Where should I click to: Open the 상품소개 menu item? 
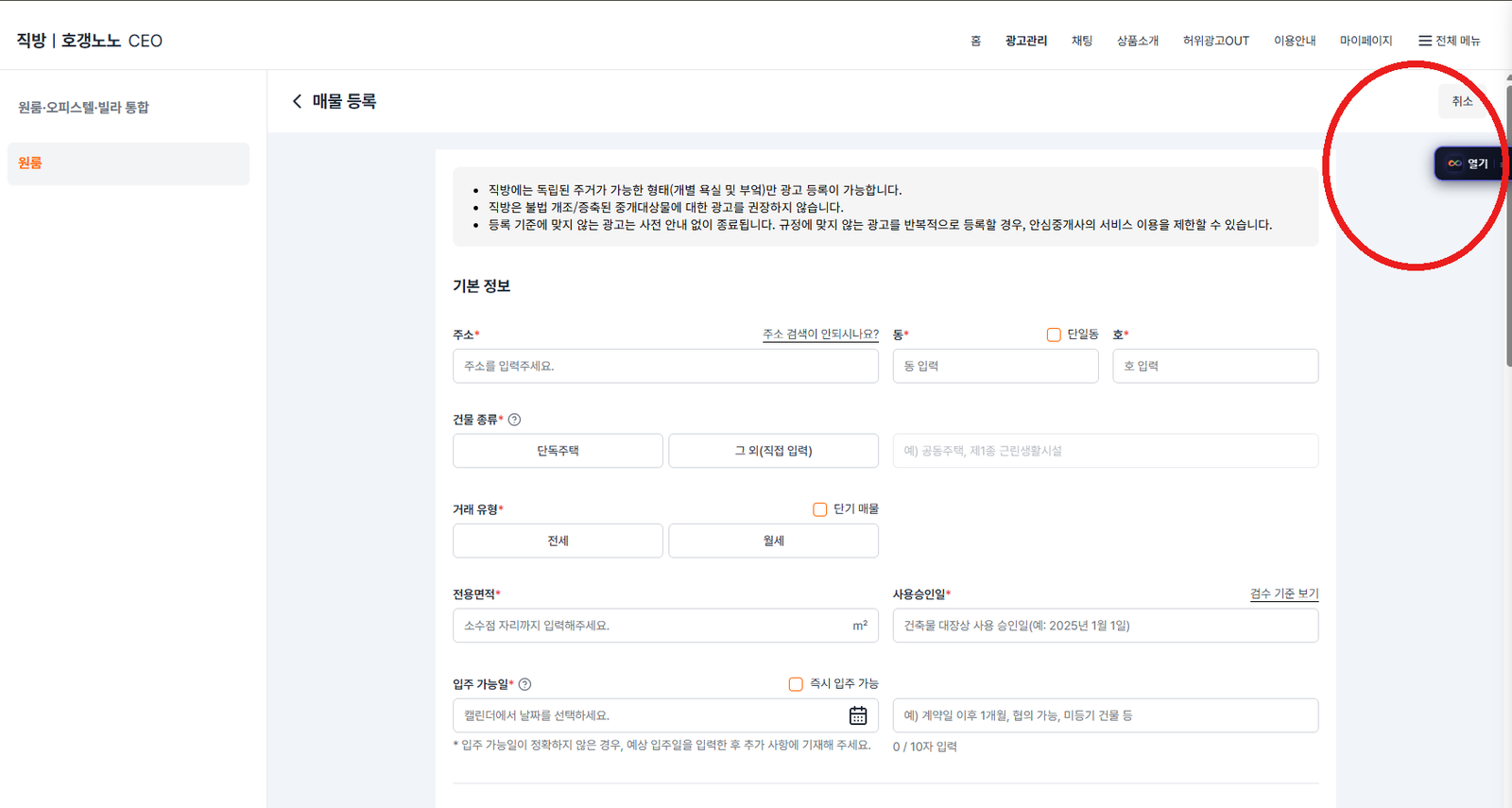pyautogui.click(x=1138, y=41)
